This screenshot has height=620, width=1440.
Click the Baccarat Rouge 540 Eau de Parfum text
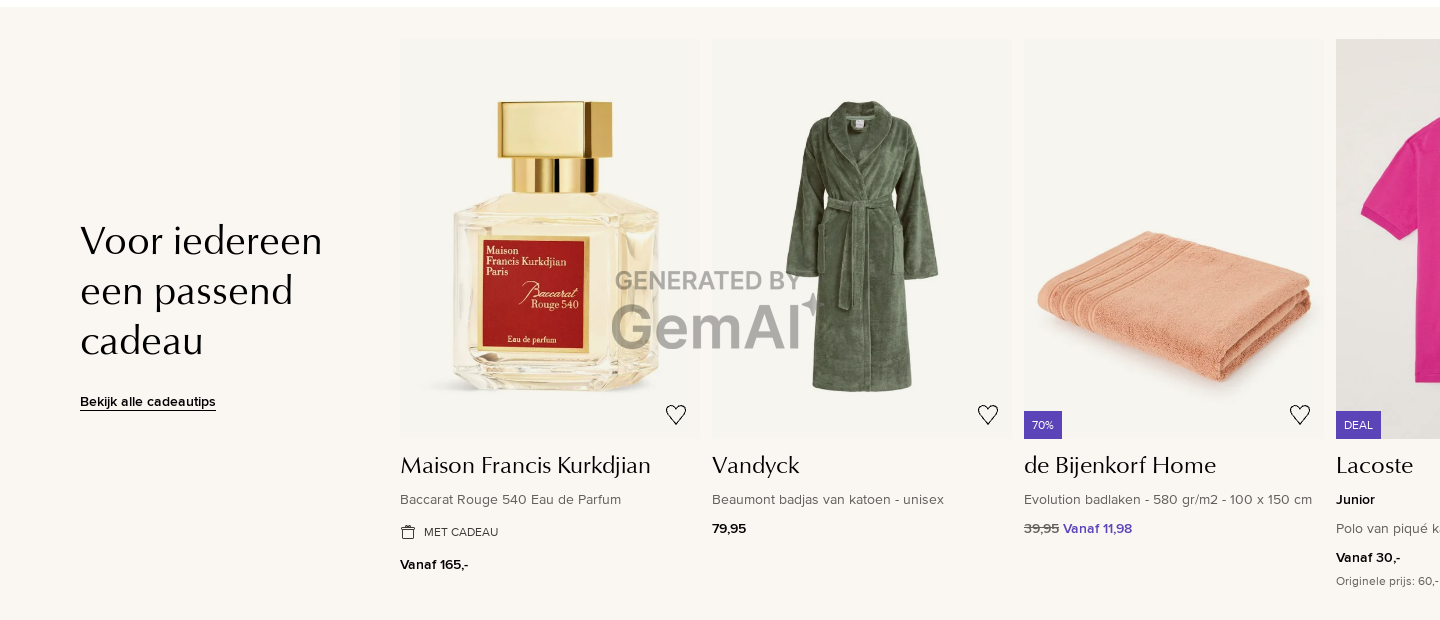(510, 499)
